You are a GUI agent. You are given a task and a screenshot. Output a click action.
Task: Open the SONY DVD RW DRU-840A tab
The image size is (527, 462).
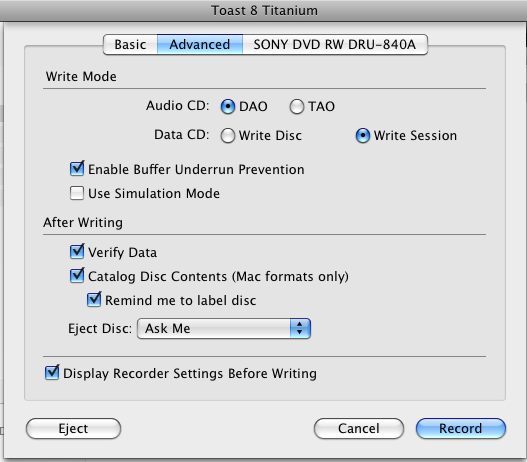tap(335, 44)
